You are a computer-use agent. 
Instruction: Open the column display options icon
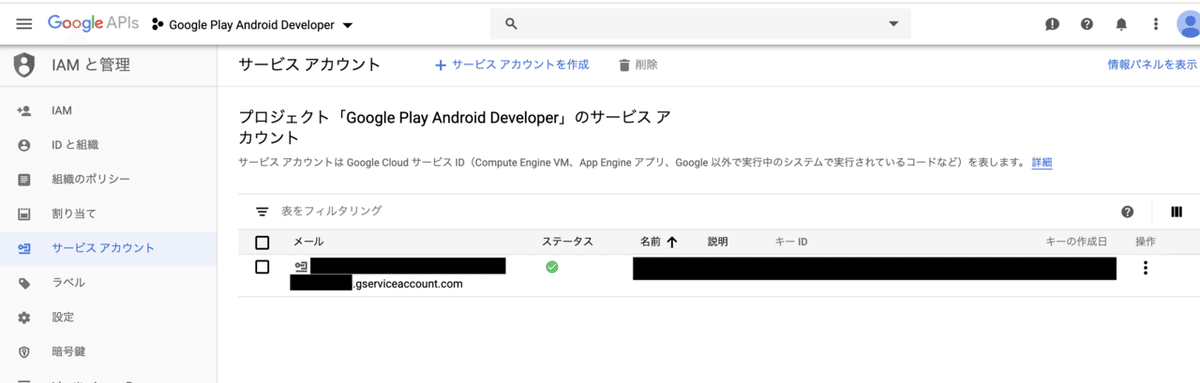(x=1176, y=212)
